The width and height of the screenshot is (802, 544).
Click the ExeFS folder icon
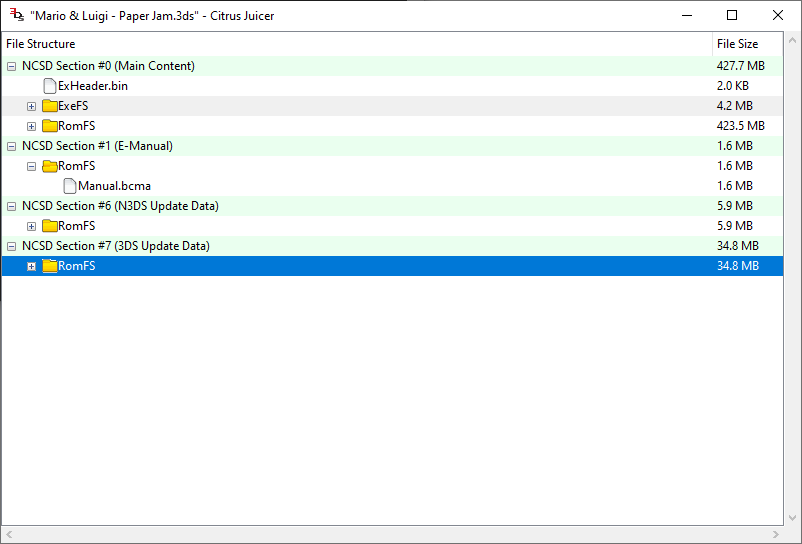click(49, 106)
